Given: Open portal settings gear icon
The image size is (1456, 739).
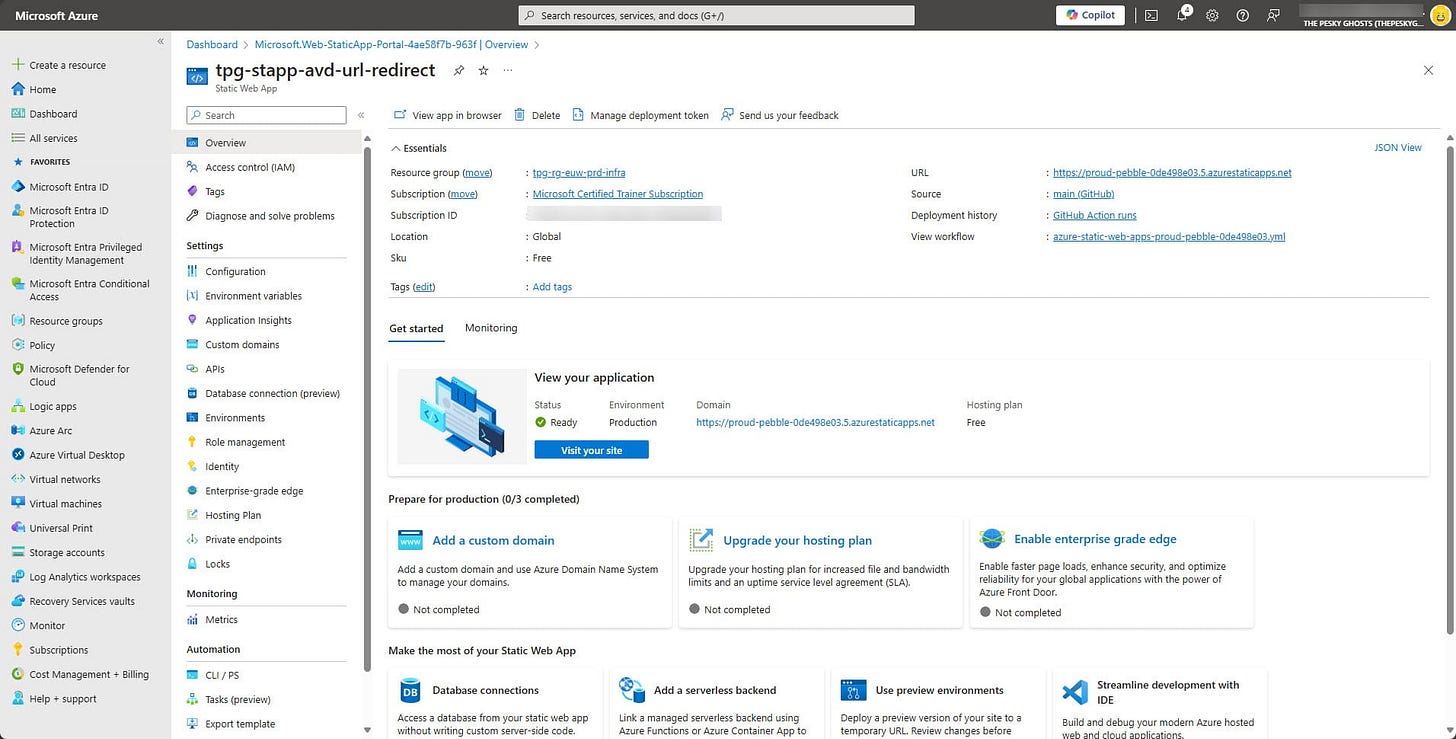Looking at the screenshot, I should (1212, 15).
